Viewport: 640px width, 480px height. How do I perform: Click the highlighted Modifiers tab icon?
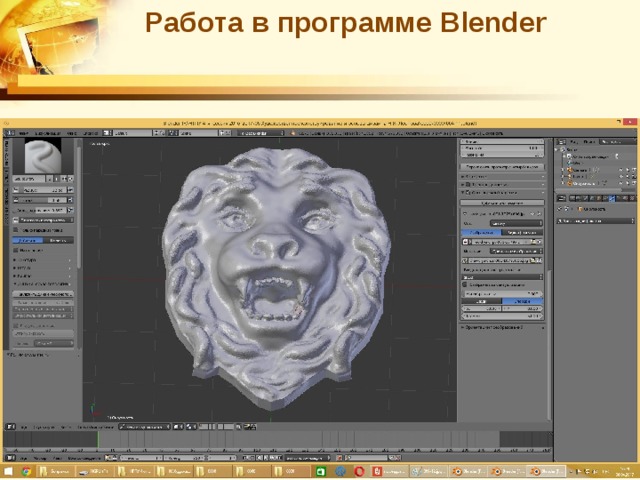click(612, 198)
